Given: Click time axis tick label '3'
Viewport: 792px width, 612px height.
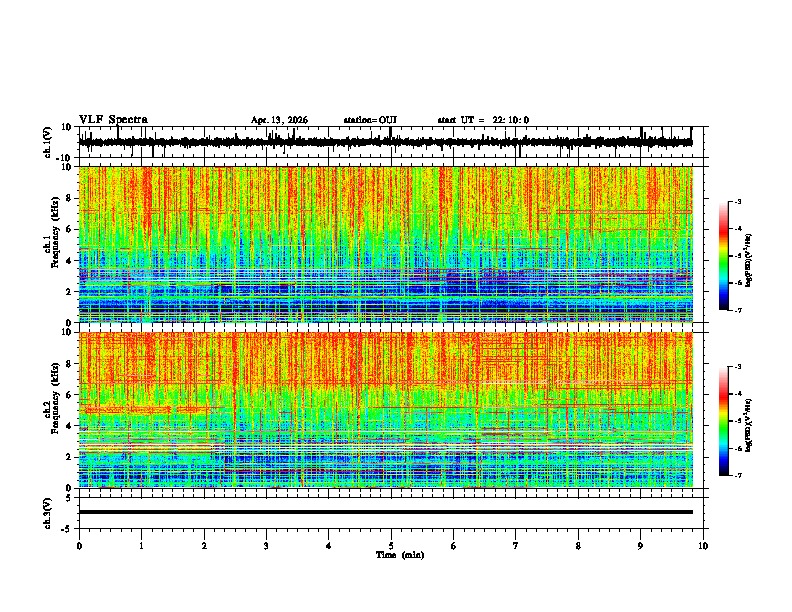Looking at the screenshot, I should [x=266, y=546].
